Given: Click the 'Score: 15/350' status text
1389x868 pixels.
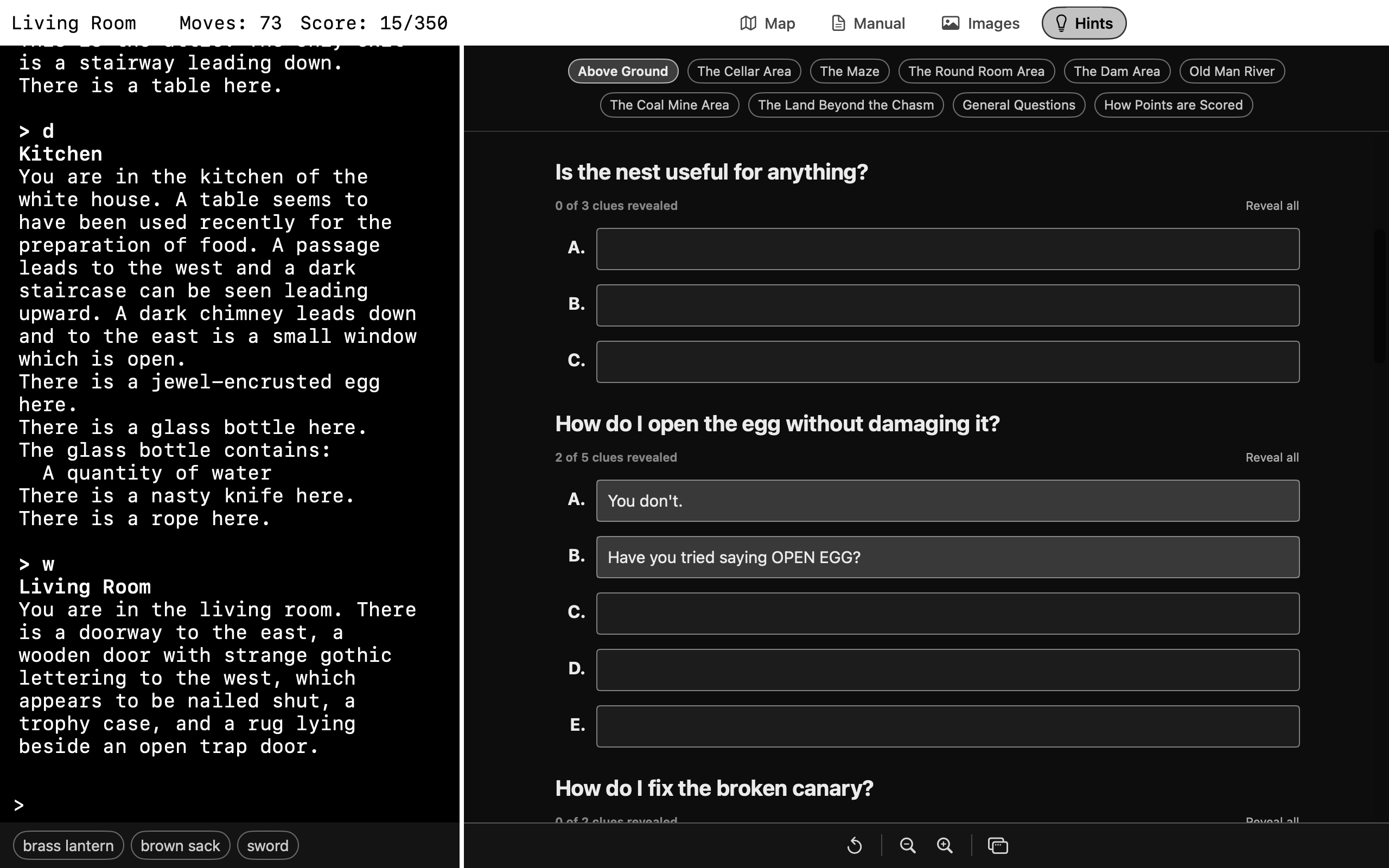Looking at the screenshot, I should tap(374, 23).
